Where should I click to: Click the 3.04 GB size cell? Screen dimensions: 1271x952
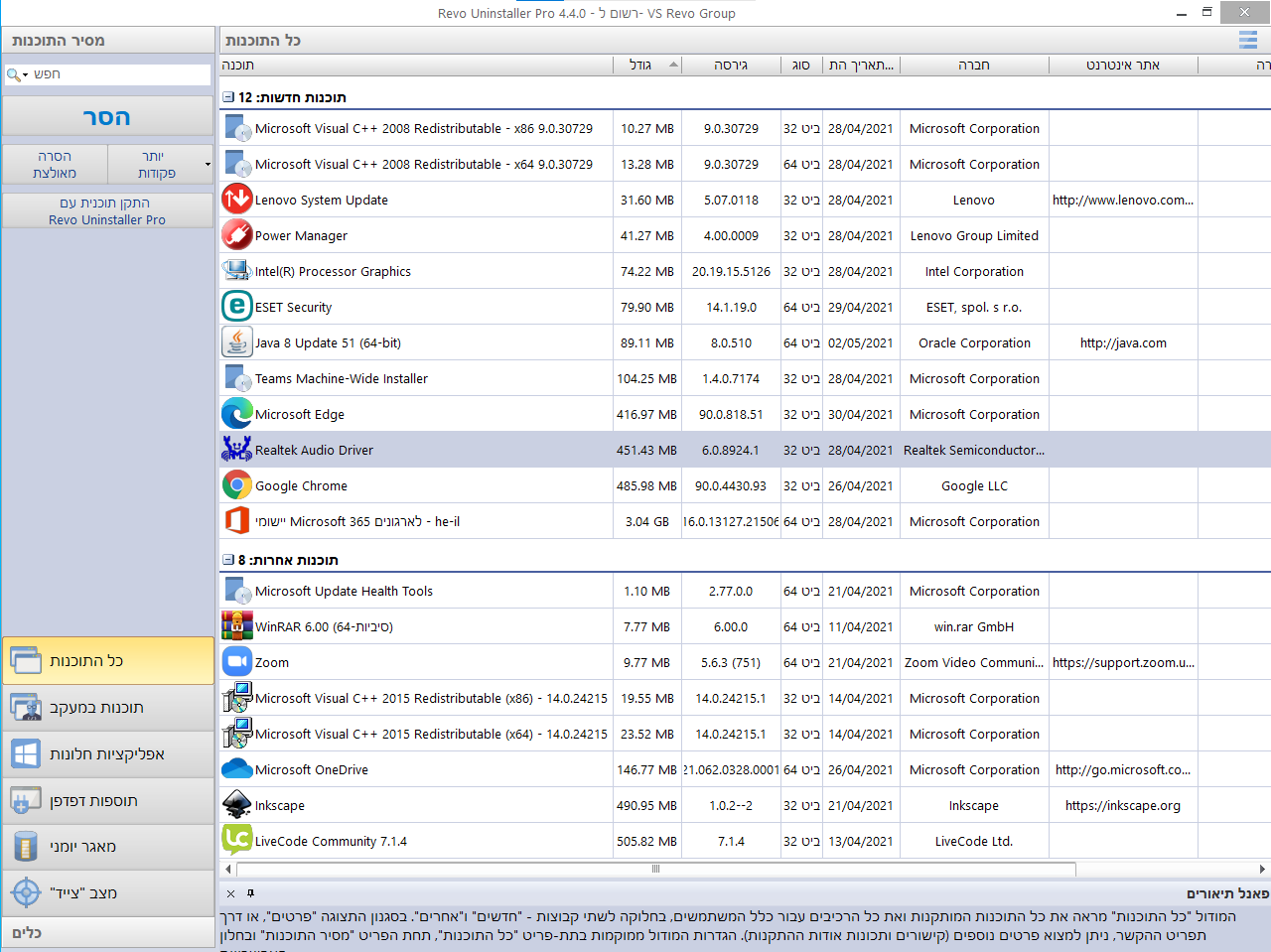point(647,521)
